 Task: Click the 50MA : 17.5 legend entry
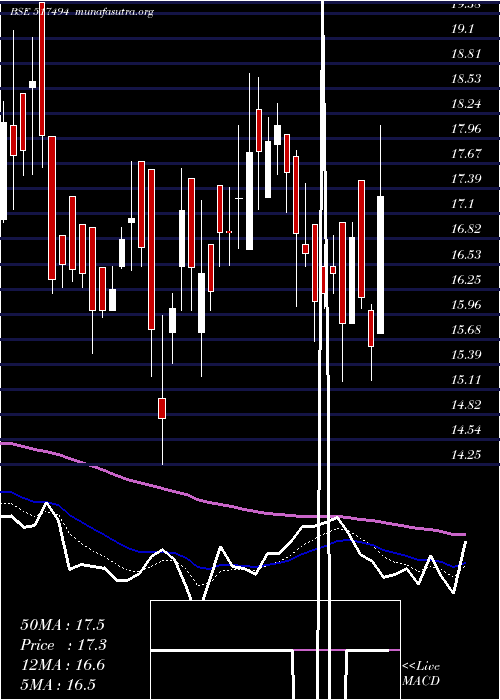click(x=62, y=625)
